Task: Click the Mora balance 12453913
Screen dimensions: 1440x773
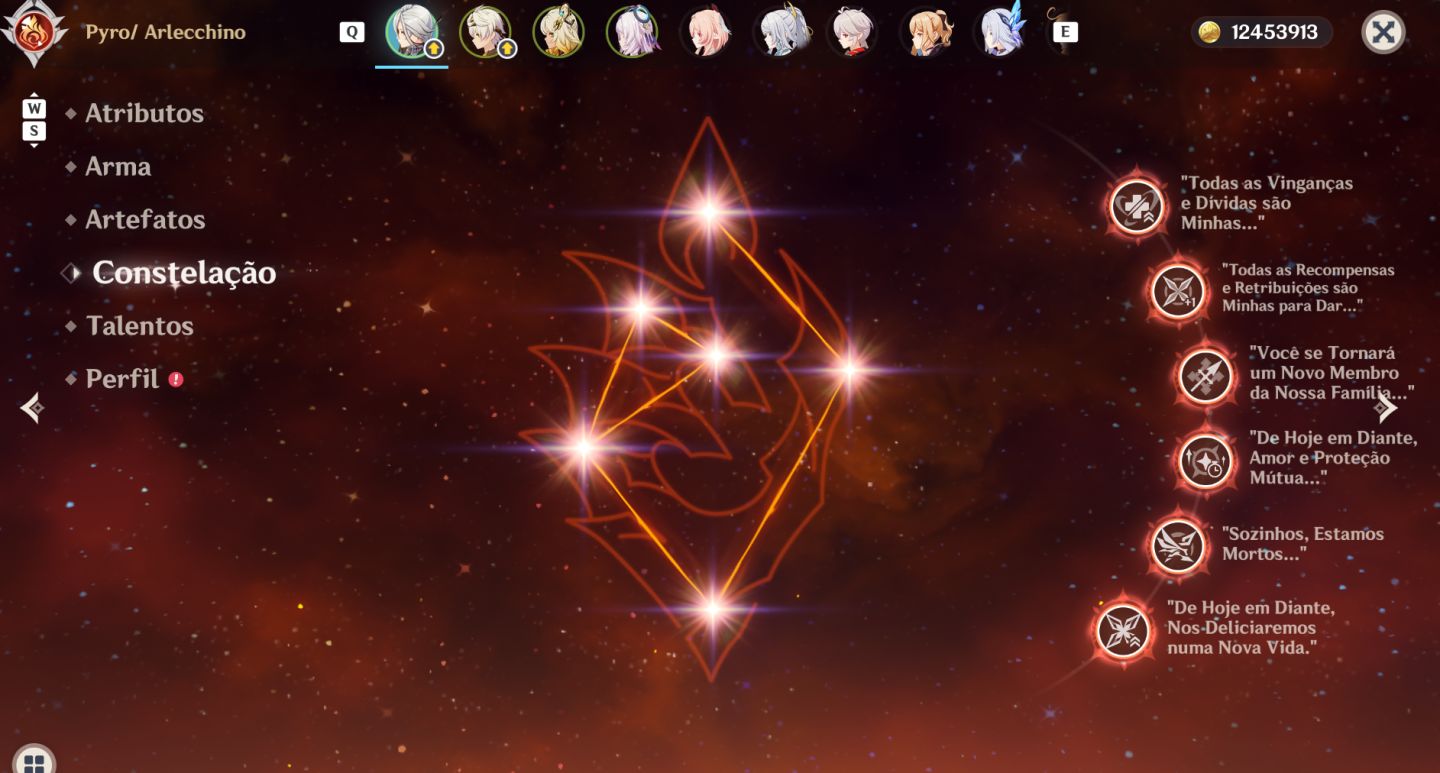Action: (x=1275, y=32)
